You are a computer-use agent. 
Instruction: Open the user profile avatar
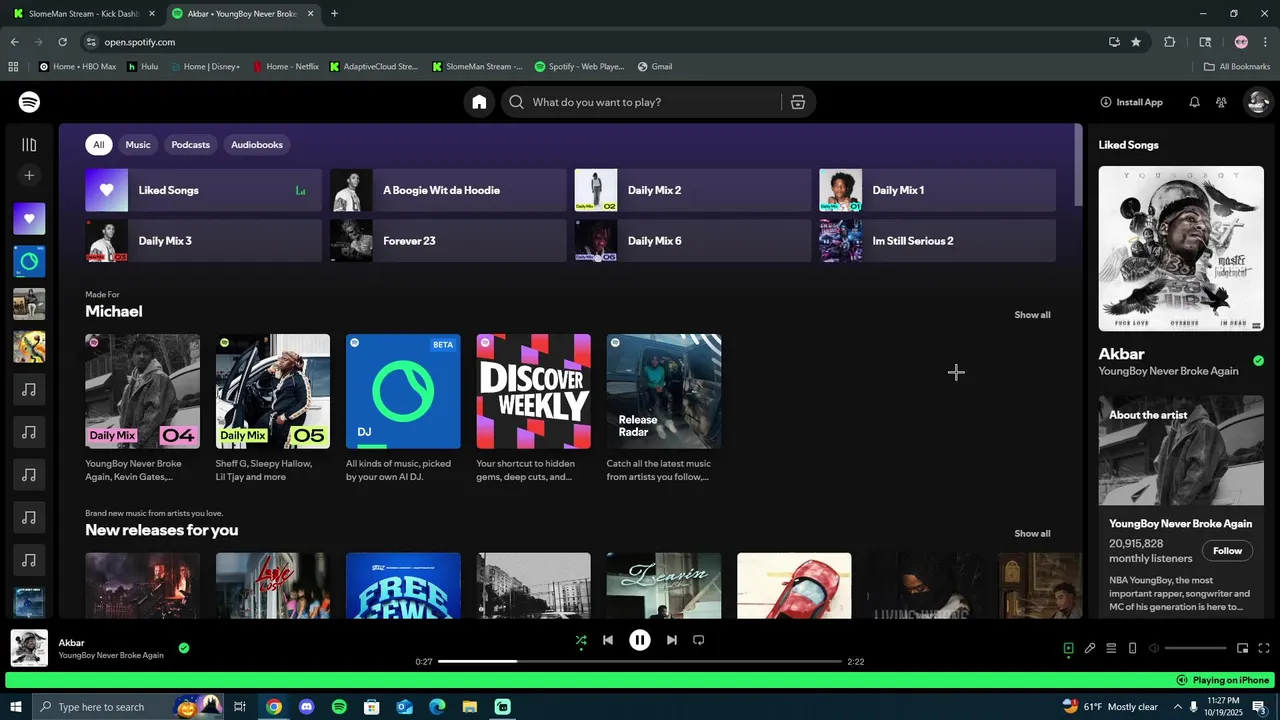coord(1257,102)
